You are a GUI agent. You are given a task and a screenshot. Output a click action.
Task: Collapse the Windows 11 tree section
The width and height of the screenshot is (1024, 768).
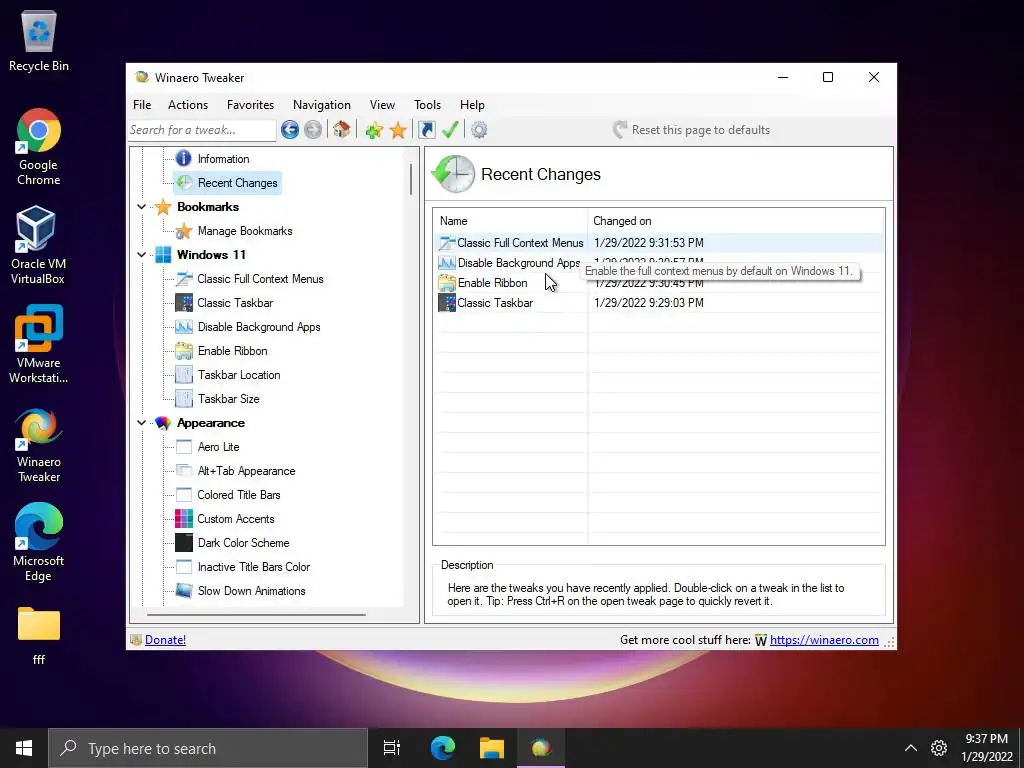pyautogui.click(x=142, y=255)
